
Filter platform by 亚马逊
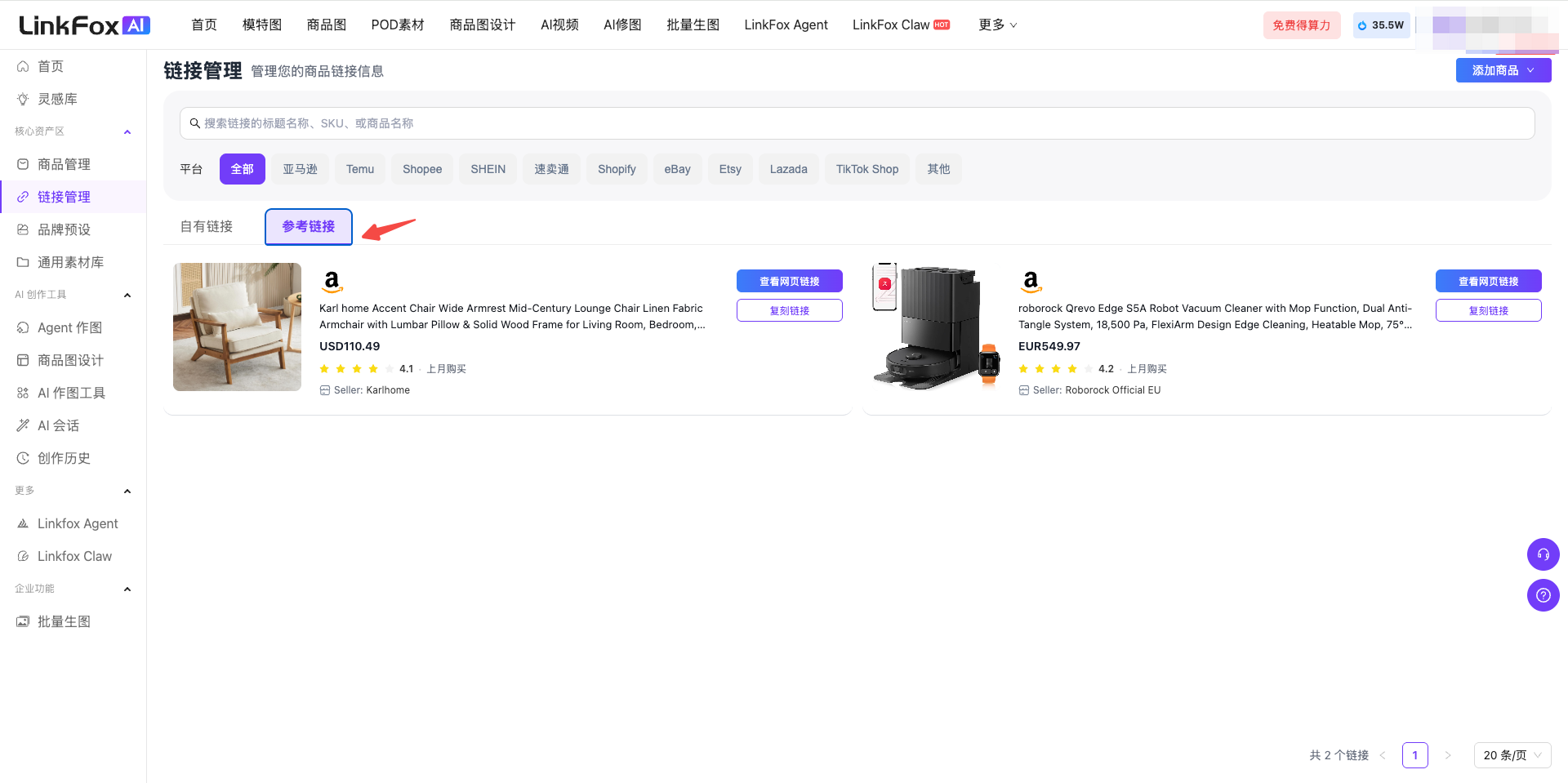pyautogui.click(x=300, y=169)
